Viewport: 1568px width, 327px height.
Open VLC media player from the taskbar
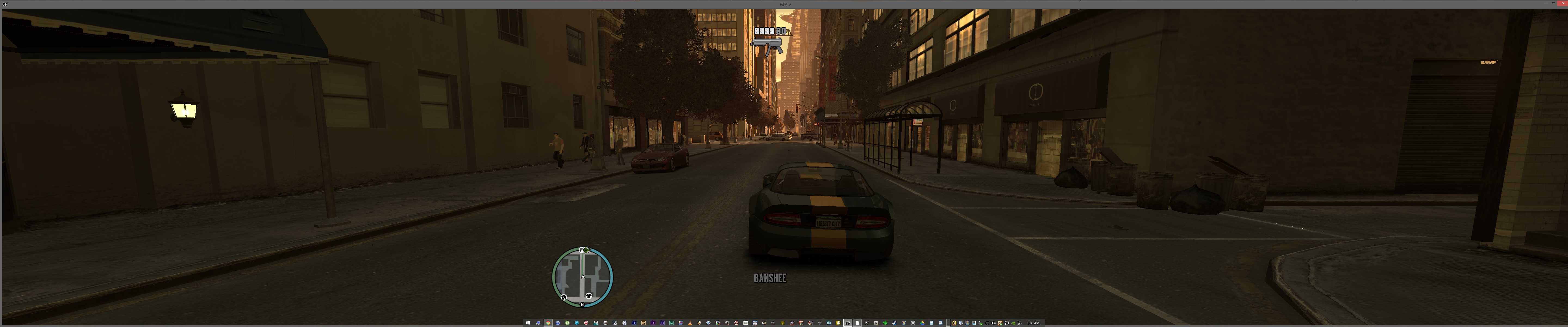690,323
